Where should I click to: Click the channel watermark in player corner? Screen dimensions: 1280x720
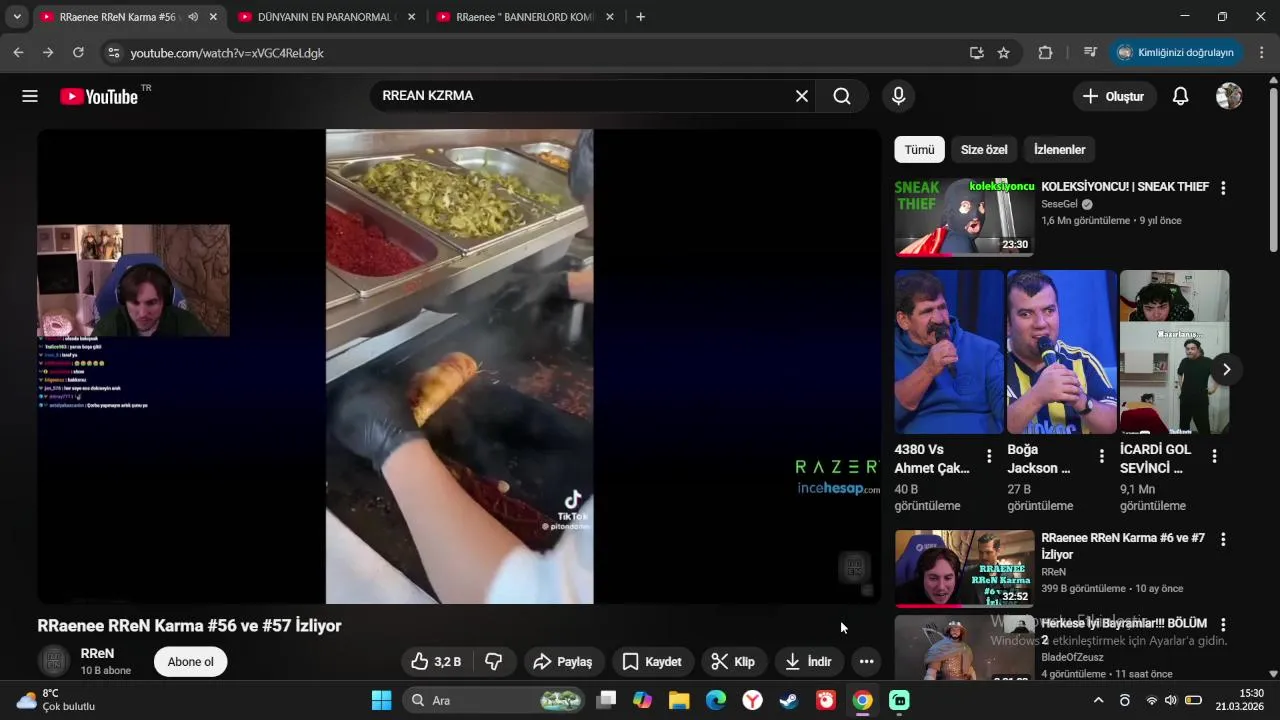tap(853, 568)
